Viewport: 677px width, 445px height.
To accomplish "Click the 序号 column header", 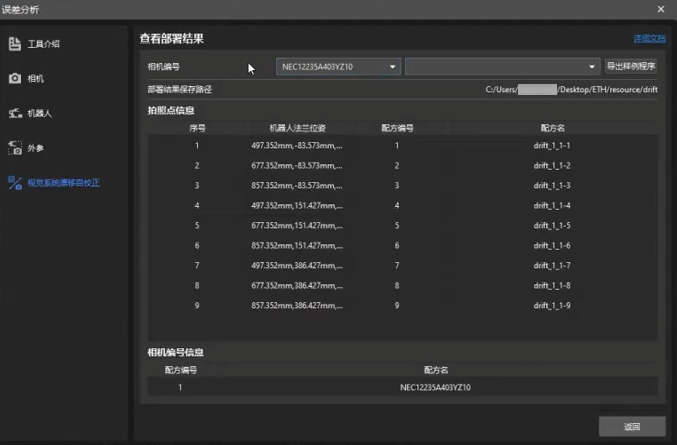I will [x=197, y=128].
